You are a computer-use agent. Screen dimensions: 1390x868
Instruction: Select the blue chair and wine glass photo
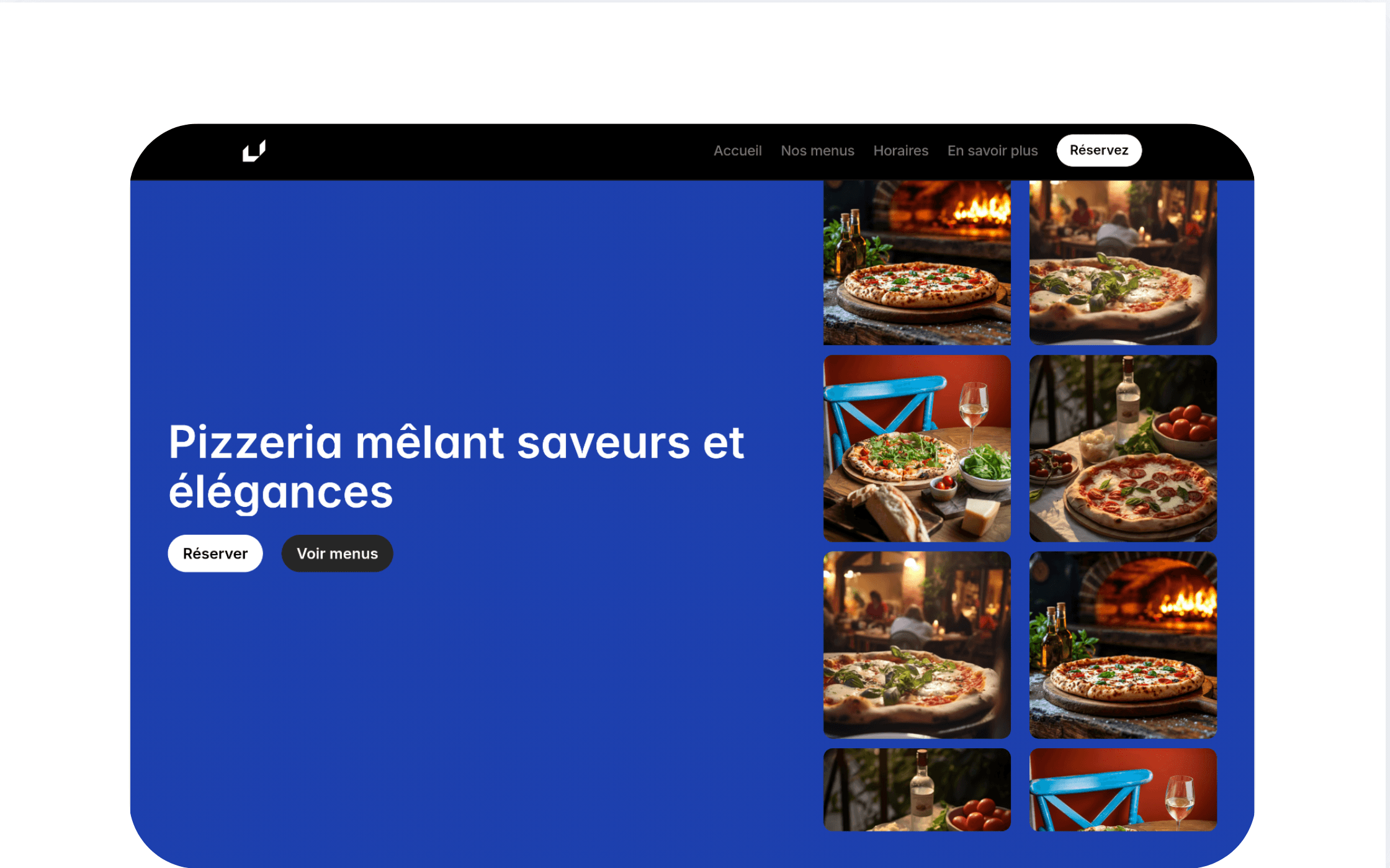click(x=917, y=449)
